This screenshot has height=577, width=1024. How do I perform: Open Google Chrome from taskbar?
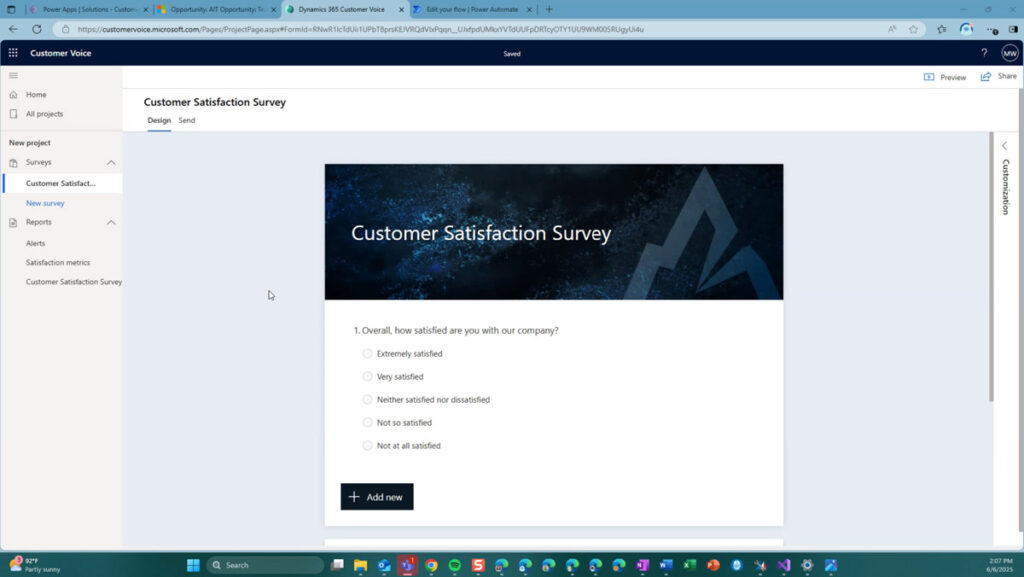pos(431,565)
